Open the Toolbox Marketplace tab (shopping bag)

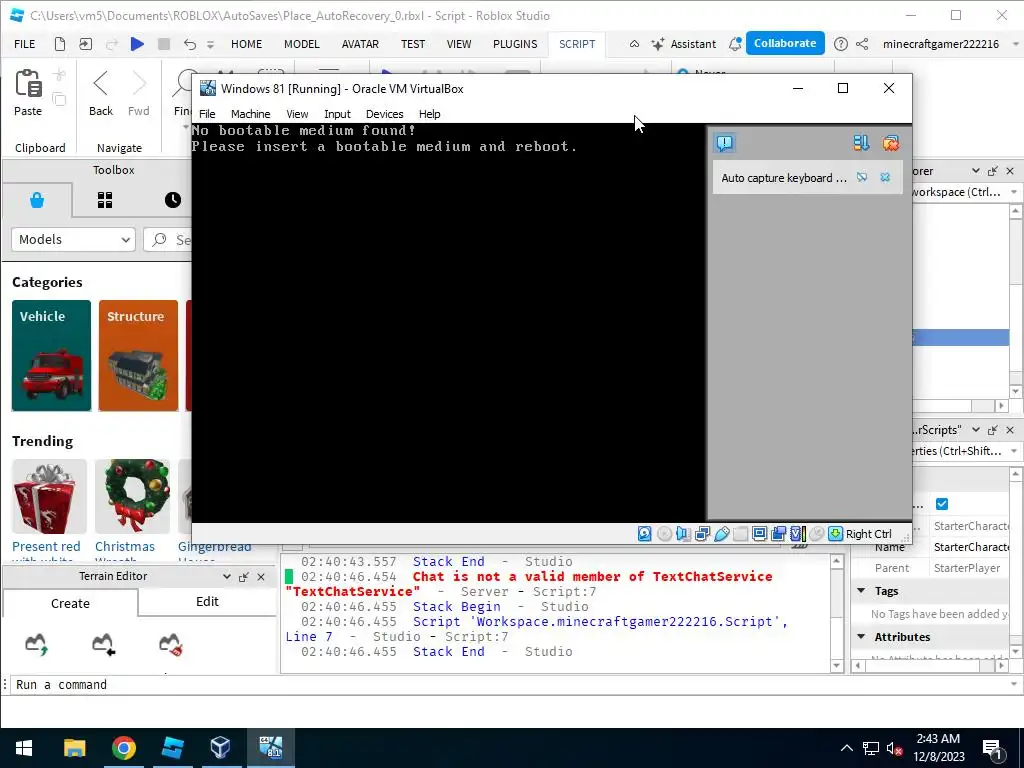point(37,200)
